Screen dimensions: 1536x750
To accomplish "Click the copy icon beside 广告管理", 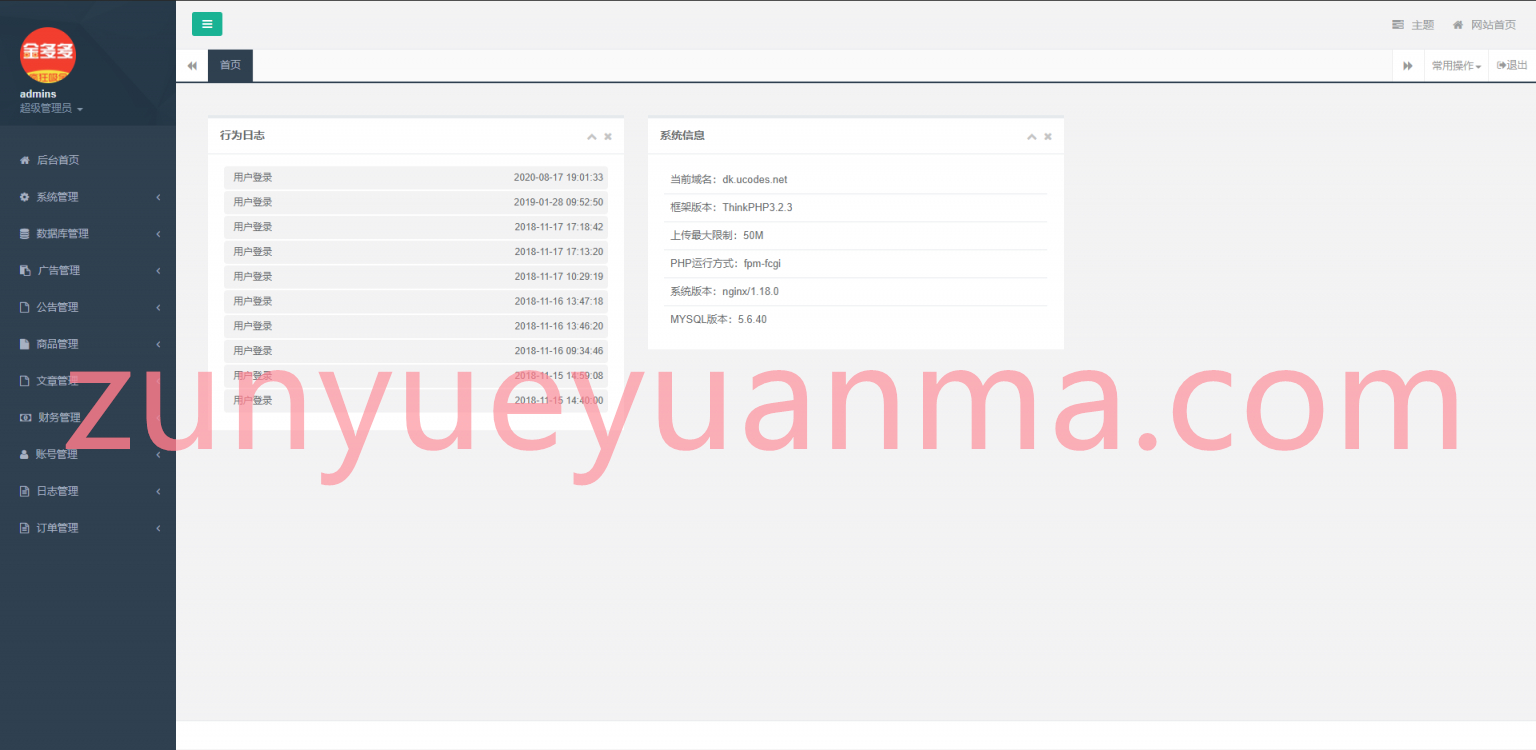I will pos(25,270).
